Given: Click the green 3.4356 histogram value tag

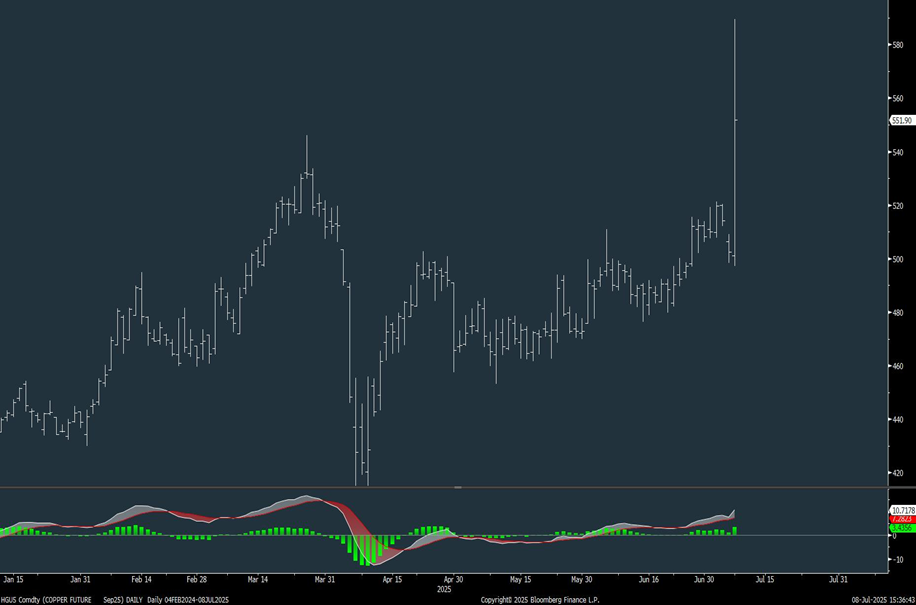Looking at the screenshot, I should click(902, 527).
